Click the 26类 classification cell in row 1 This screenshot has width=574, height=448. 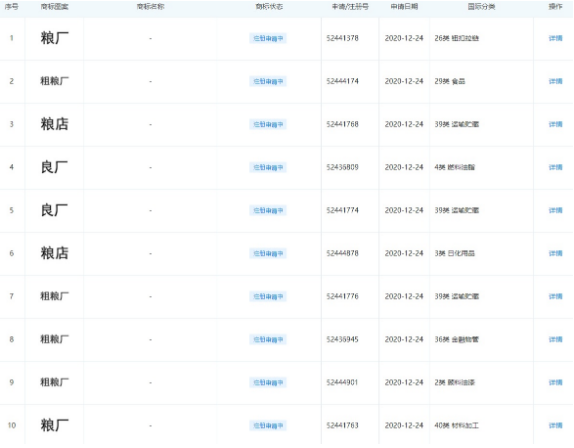point(456,38)
